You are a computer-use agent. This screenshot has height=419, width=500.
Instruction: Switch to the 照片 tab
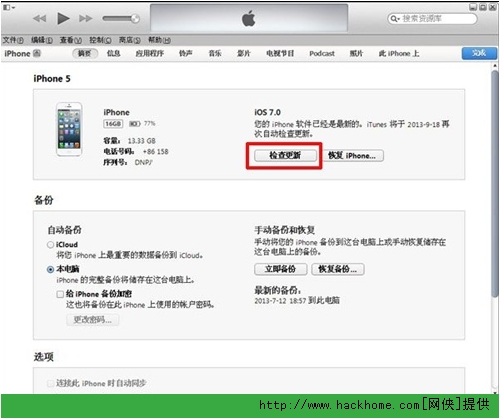[x=356, y=53]
